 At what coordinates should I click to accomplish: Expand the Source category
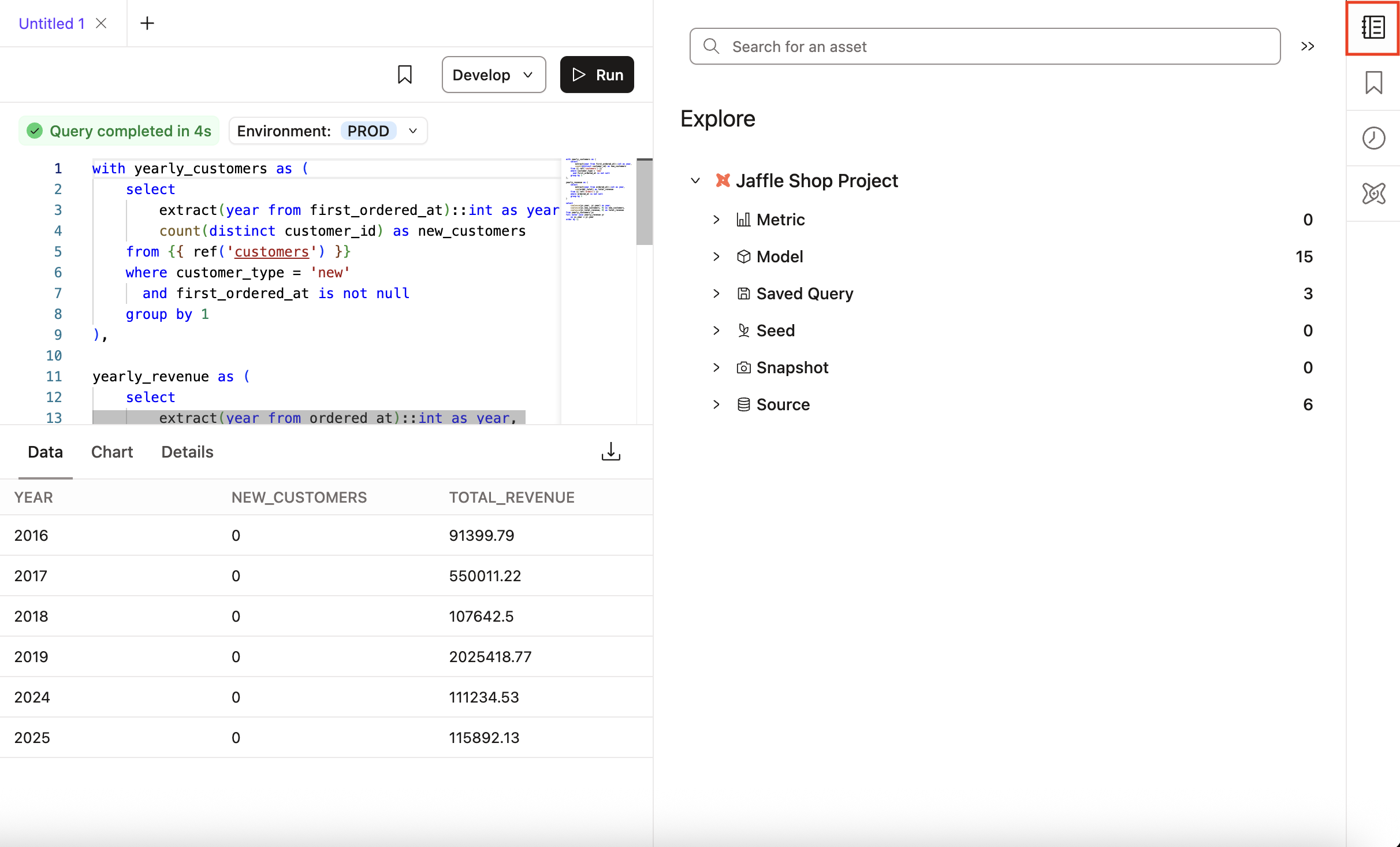[x=716, y=404]
